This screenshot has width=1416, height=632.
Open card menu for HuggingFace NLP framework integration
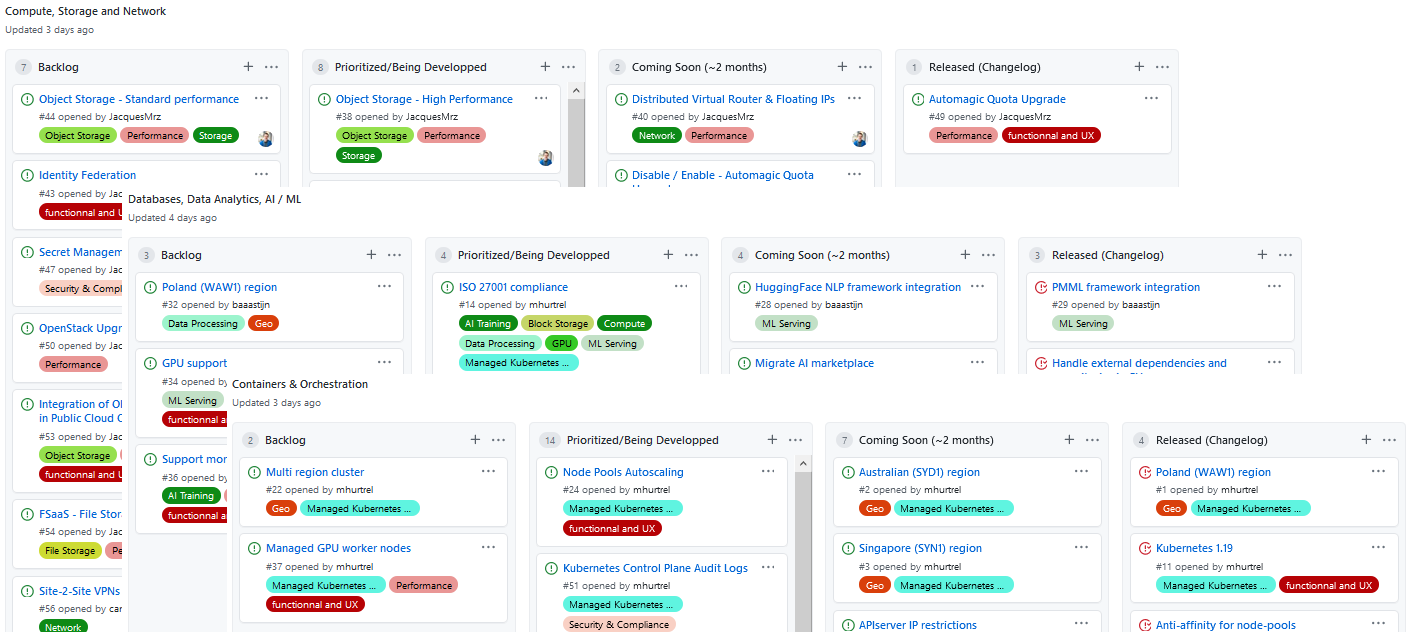977,285
